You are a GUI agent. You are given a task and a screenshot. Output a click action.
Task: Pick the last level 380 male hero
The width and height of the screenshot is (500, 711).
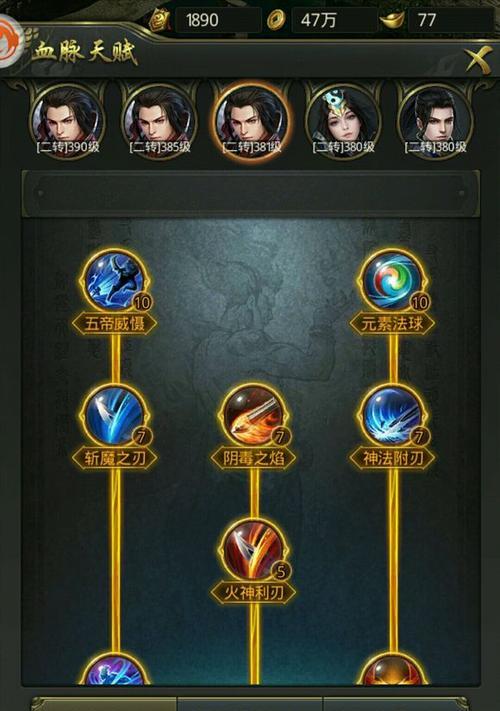[436, 122]
